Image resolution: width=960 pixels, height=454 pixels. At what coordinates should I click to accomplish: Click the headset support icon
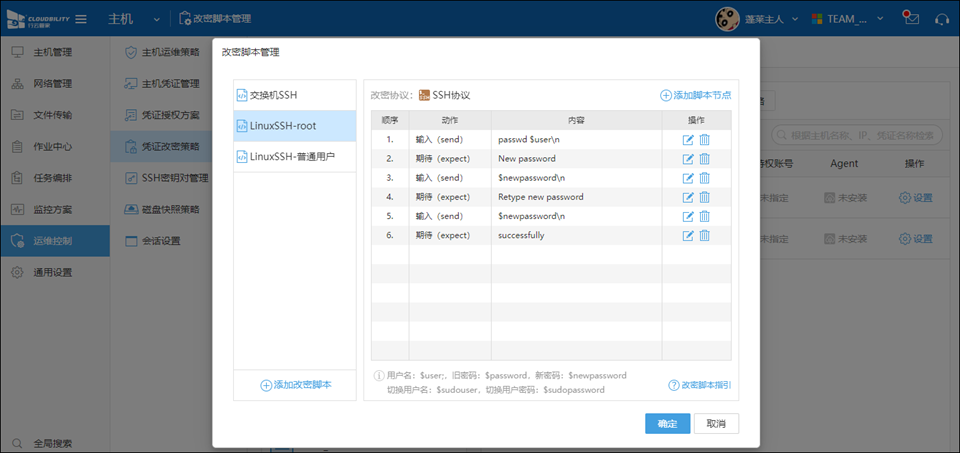[x=941, y=19]
